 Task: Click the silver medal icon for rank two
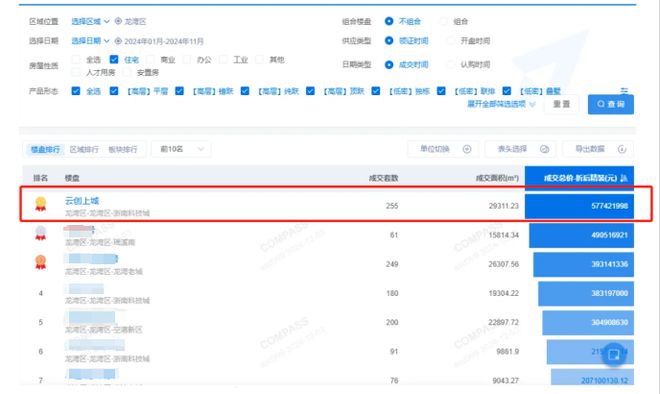(x=40, y=233)
